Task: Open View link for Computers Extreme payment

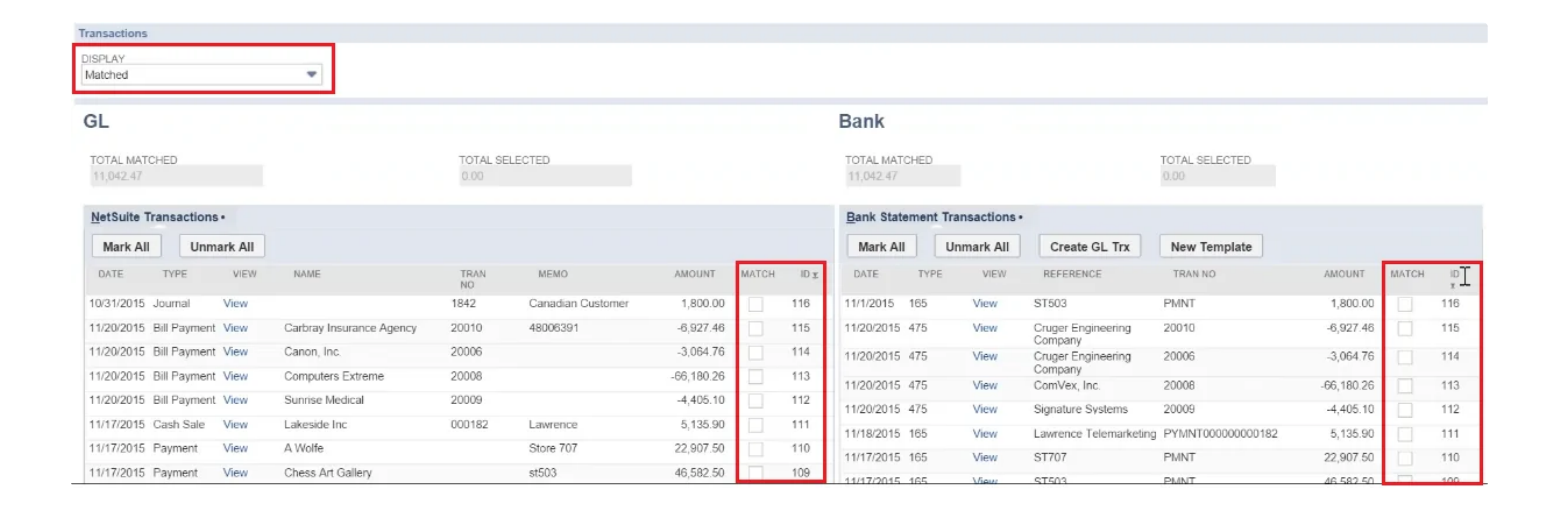Action: click(x=235, y=376)
